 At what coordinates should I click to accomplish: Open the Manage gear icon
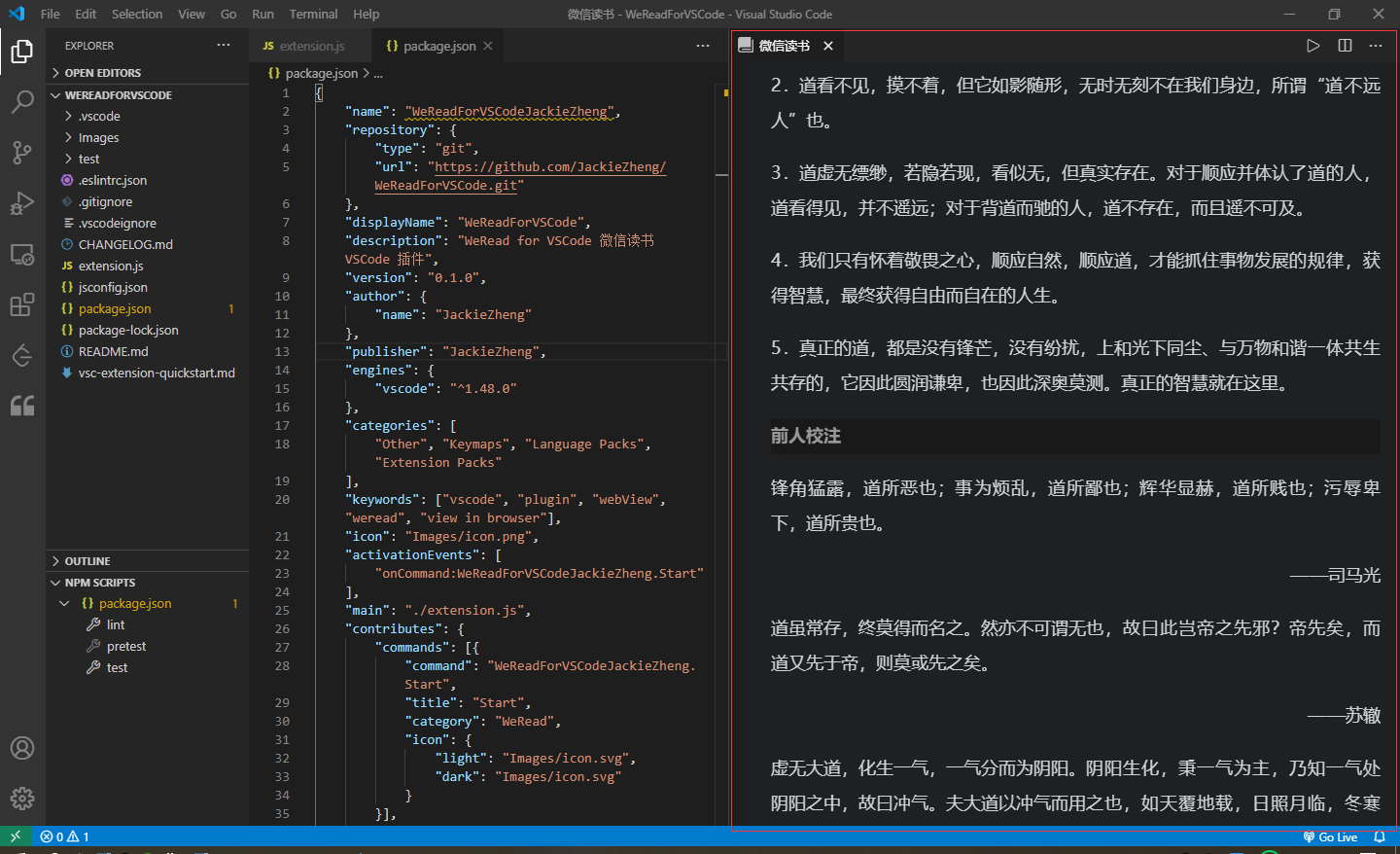(x=22, y=799)
